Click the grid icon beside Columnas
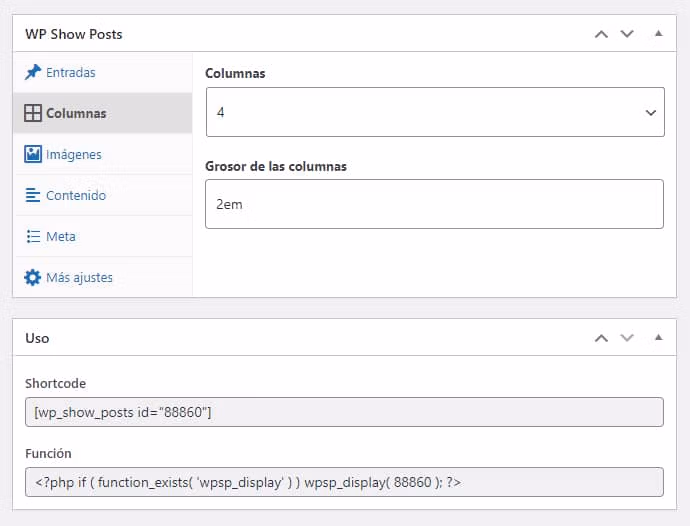This screenshot has width=690, height=526. (x=33, y=113)
